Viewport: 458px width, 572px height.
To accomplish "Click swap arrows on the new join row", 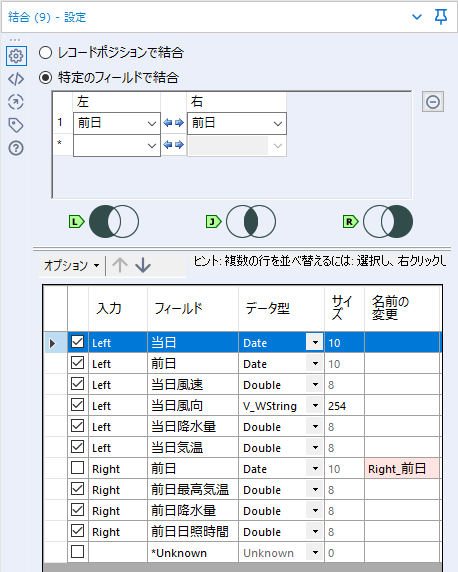I will [173, 145].
